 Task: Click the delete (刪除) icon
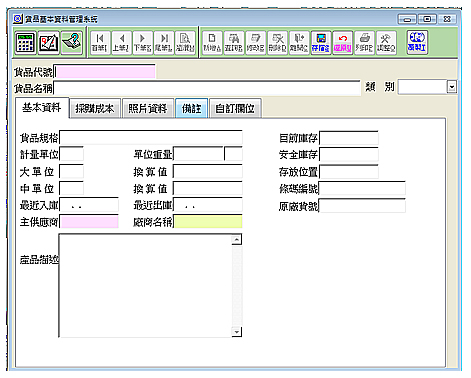[277, 42]
